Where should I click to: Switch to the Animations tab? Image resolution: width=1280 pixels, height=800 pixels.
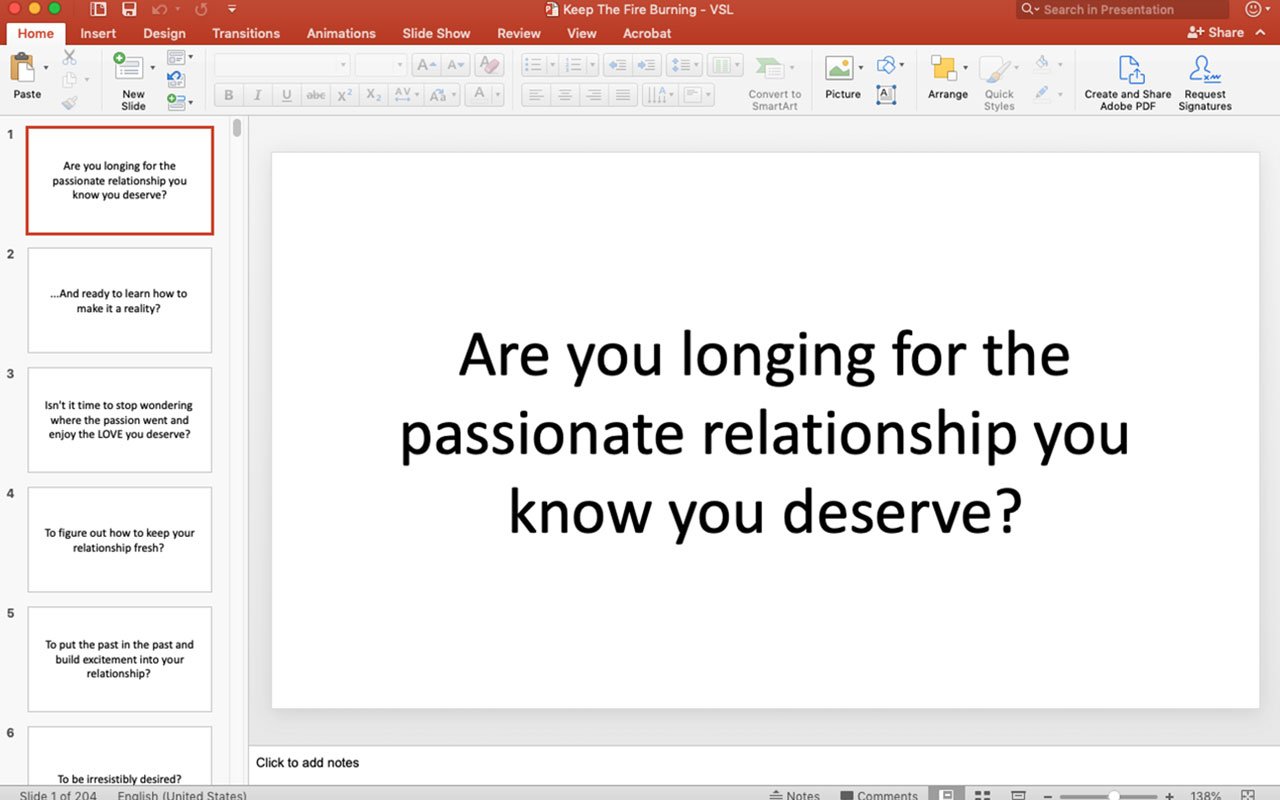(341, 33)
